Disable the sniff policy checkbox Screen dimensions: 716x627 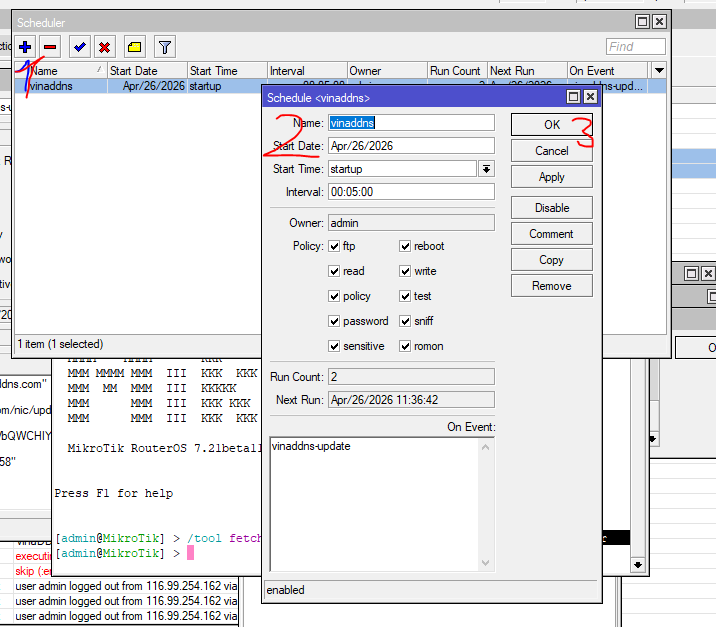pos(405,321)
